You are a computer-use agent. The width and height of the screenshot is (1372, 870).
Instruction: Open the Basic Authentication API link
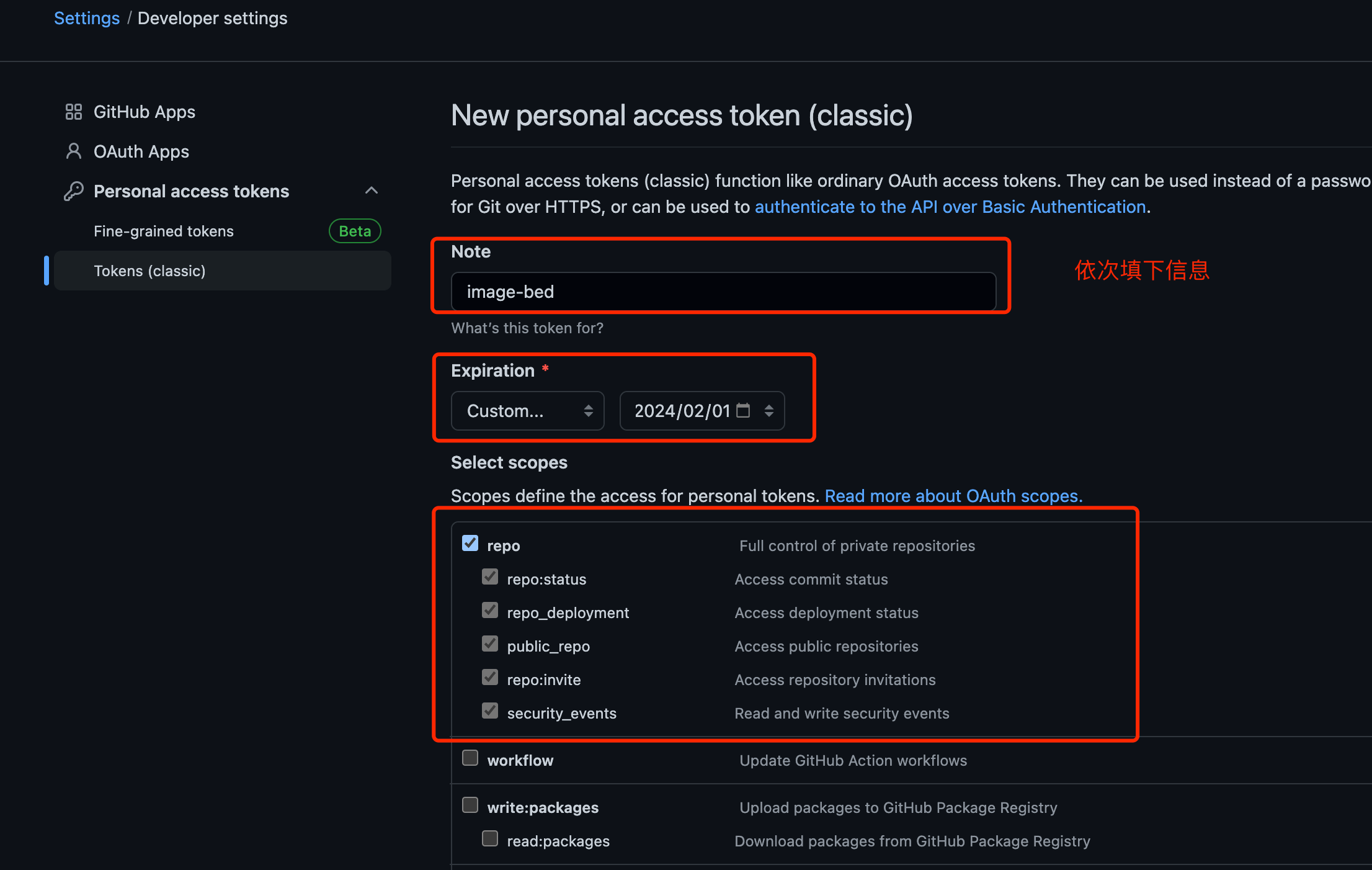tap(950, 207)
